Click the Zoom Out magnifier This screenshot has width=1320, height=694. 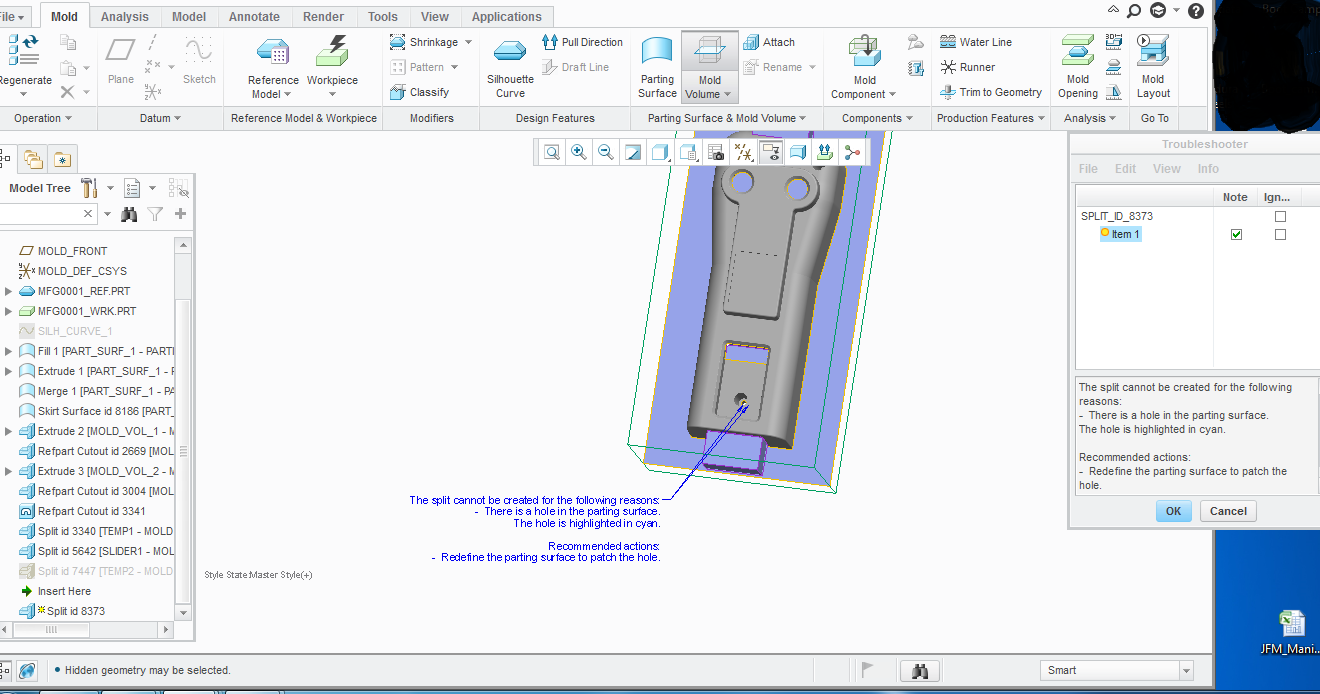(605, 152)
